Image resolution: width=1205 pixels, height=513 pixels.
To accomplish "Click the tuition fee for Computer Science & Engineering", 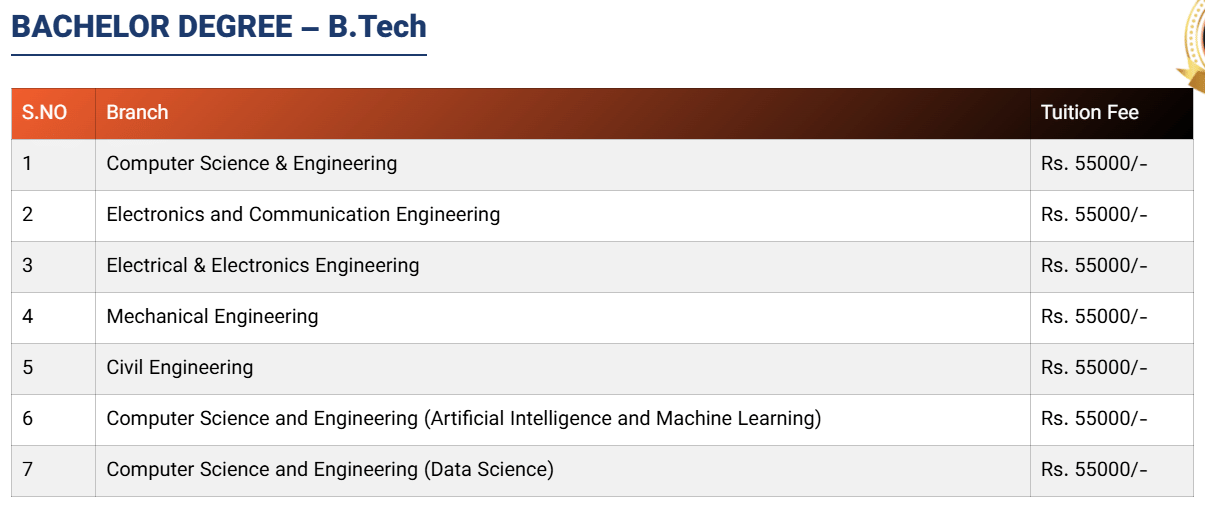I will tap(1094, 164).
